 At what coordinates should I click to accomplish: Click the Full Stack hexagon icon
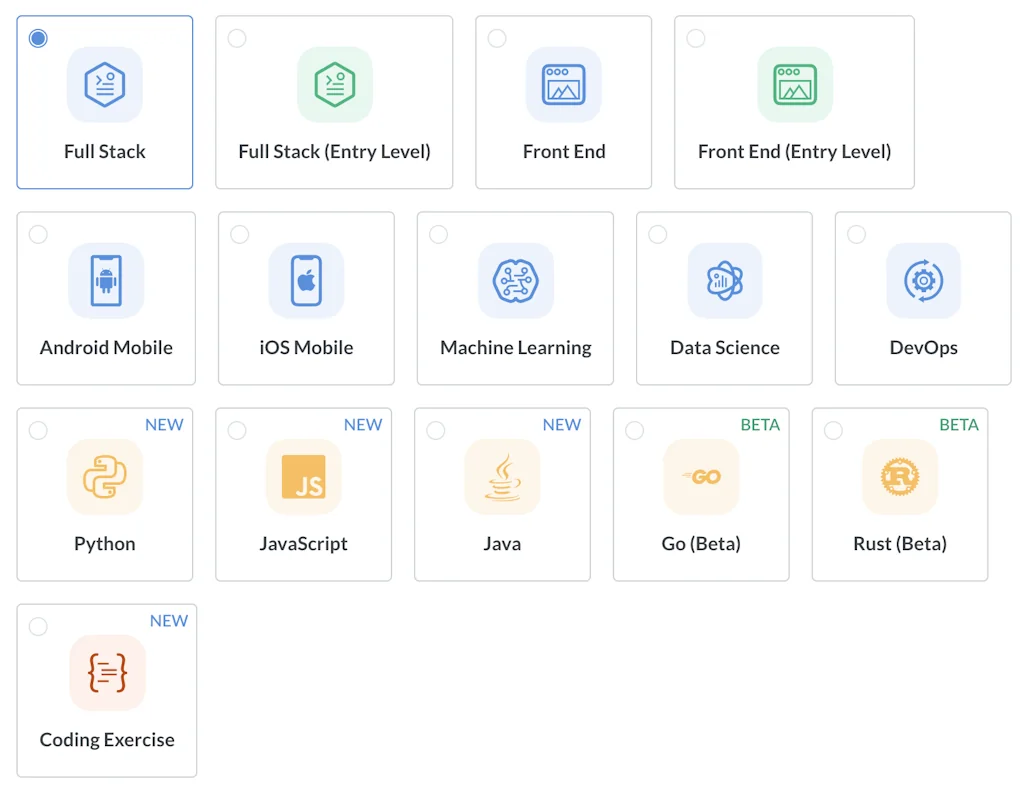coord(105,85)
